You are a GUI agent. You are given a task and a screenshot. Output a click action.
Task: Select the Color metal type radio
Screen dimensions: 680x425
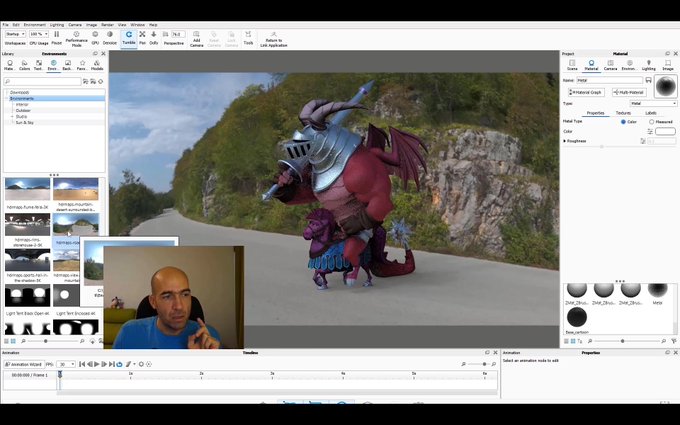click(623, 122)
